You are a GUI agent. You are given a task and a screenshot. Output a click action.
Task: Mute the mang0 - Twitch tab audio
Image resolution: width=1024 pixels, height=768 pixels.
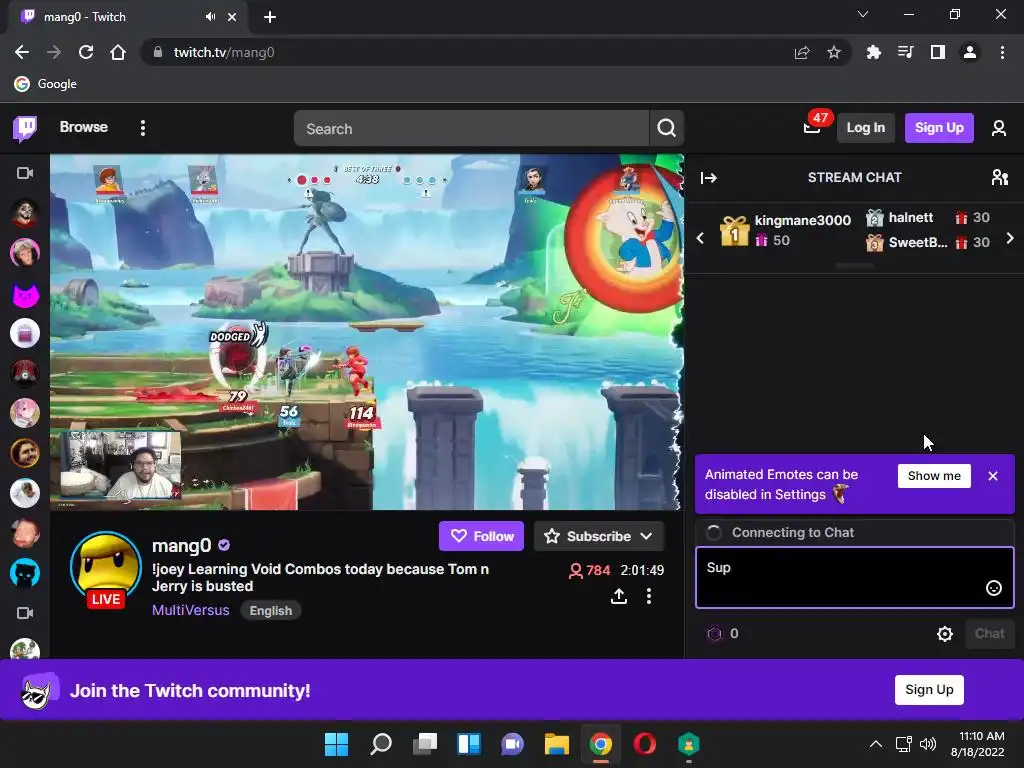coord(210,17)
